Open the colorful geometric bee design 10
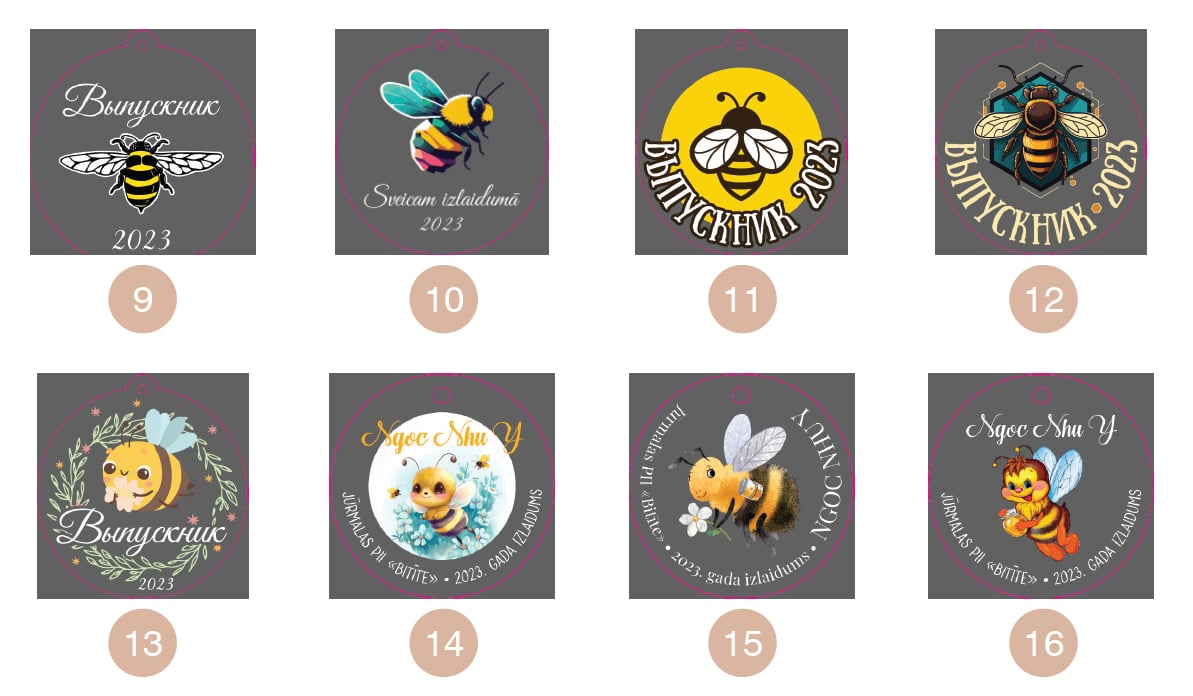1193x696 pixels. click(x=442, y=141)
